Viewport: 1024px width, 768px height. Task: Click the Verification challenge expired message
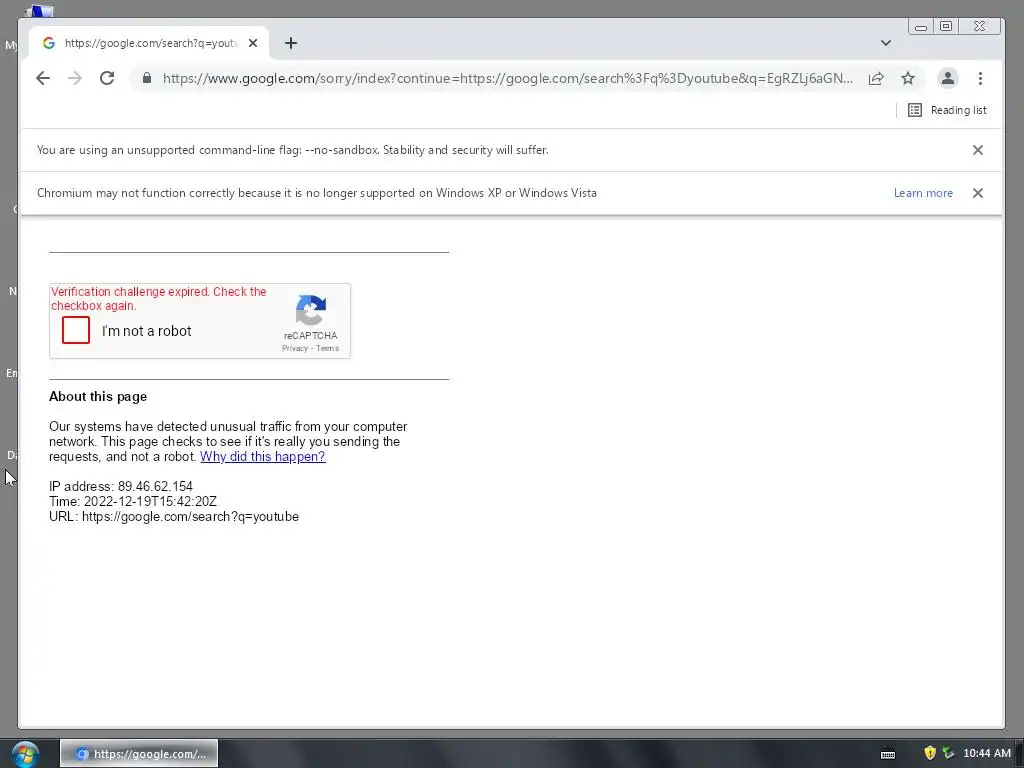[x=159, y=298]
